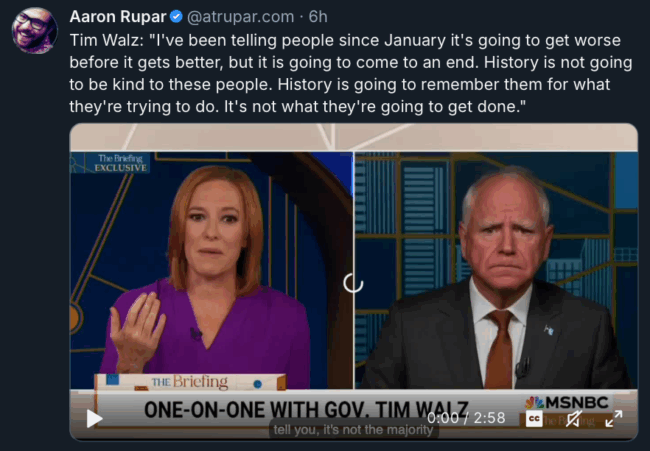Toggle closed captions with CC button
Image resolution: width=650 pixels, height=451 pixels.
click(534, 419)
